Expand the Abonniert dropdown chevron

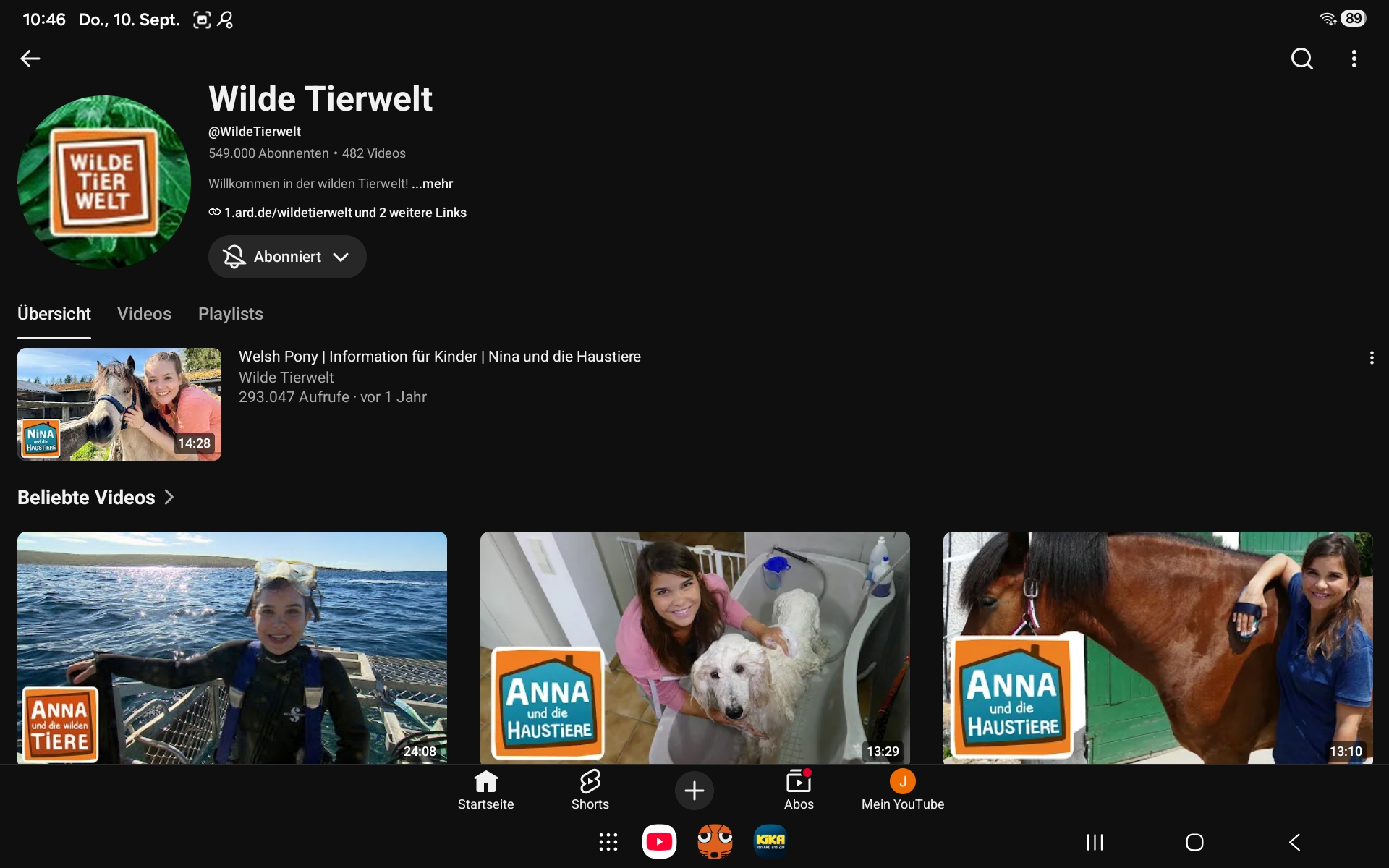pos(341,257)
